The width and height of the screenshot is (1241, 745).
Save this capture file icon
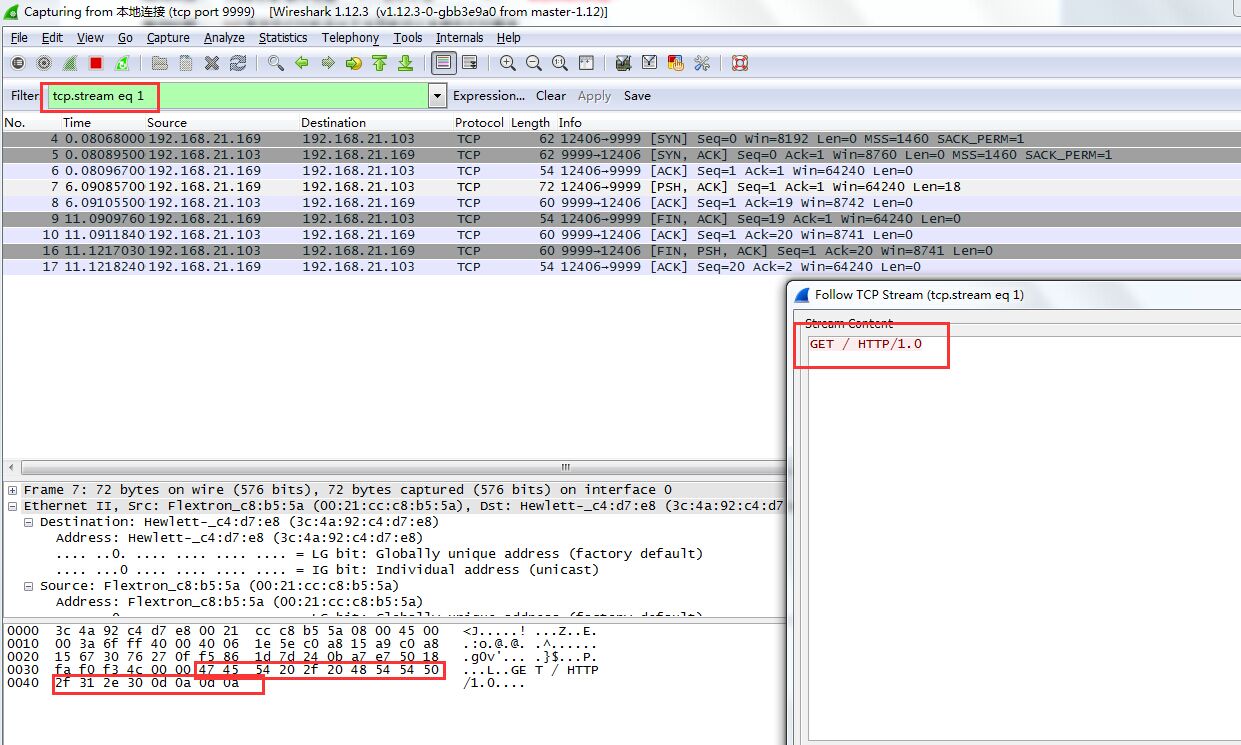pos(186,63)
